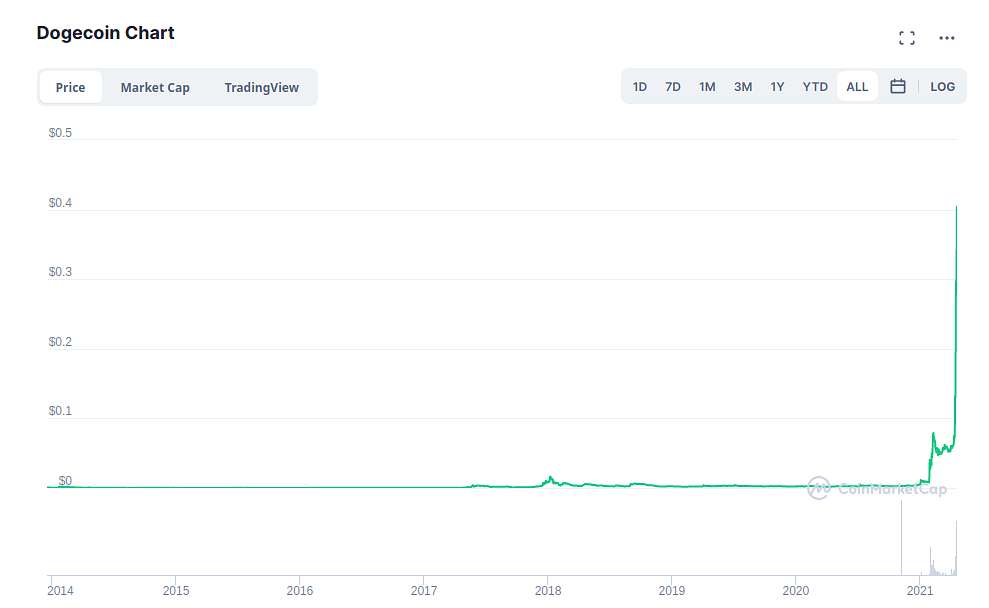Click the 2021 price peak near $0.4

(956, 208)
